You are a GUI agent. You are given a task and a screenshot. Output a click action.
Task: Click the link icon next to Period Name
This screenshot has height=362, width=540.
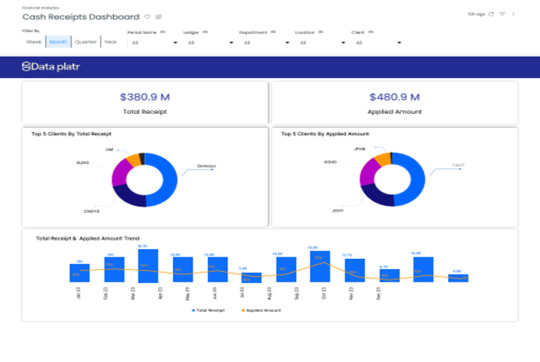[x=163, y=32]
